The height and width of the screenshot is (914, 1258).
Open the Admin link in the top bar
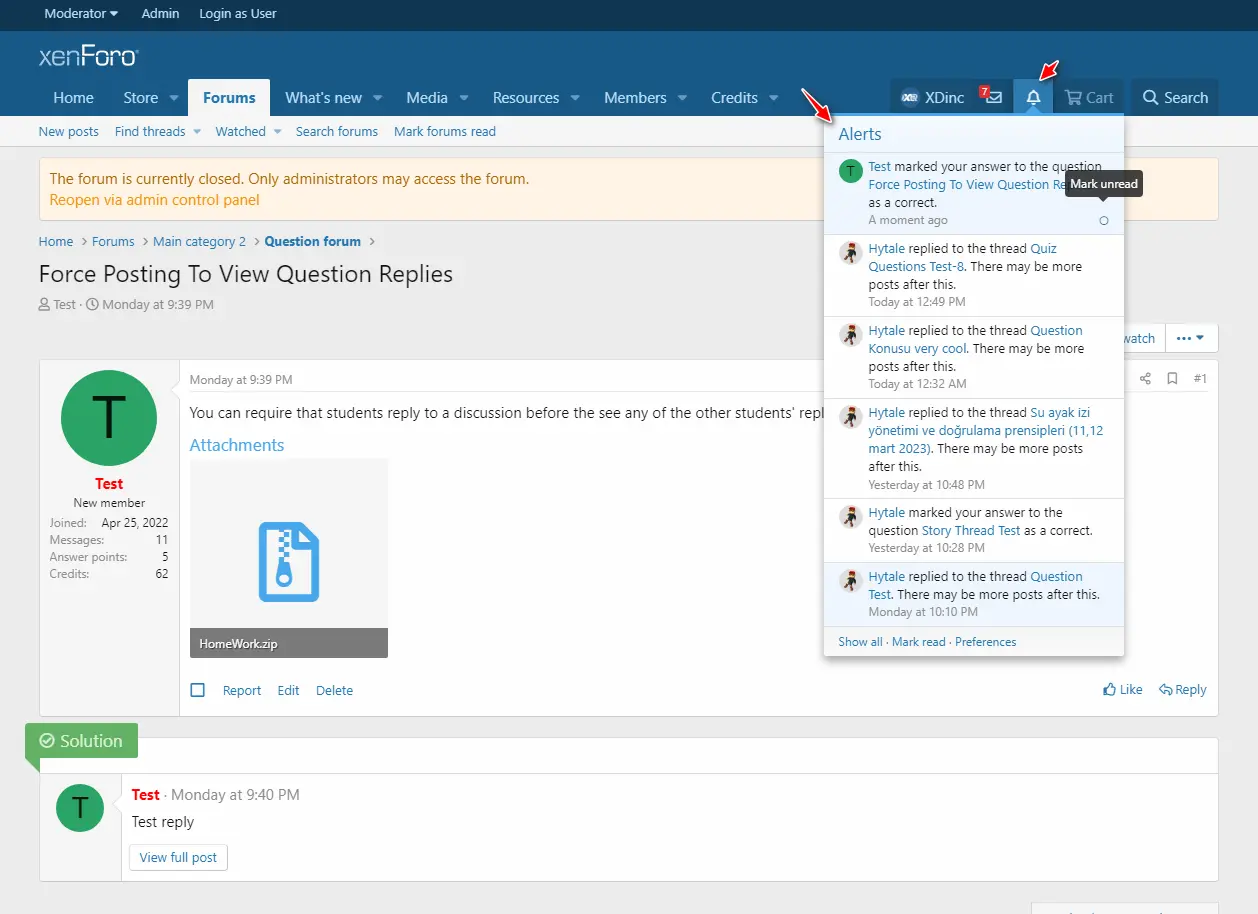[x=160, y=14]
